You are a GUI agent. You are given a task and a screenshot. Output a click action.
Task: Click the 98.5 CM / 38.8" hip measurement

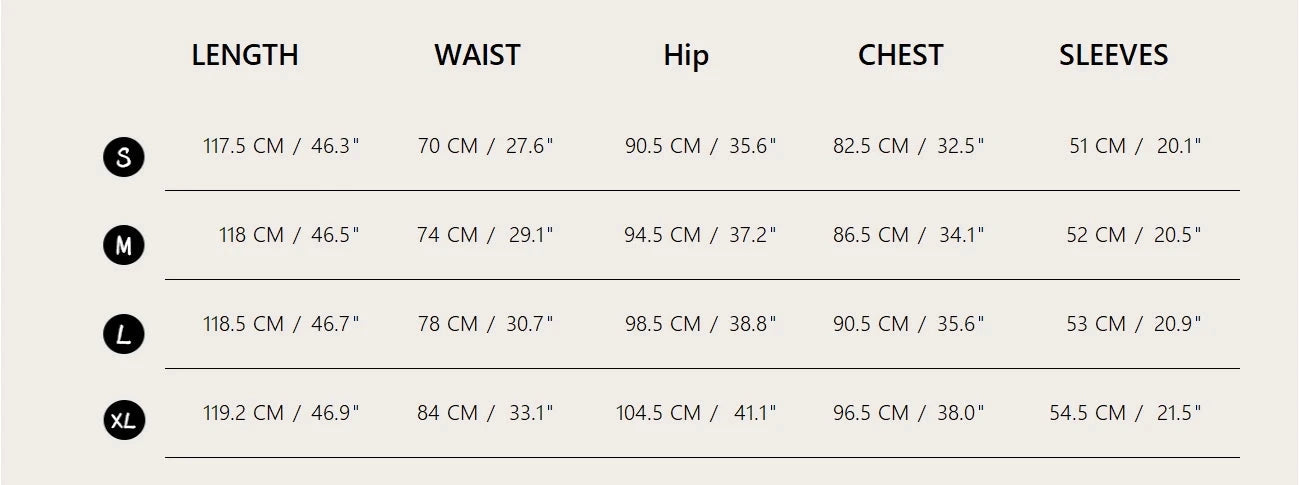point(700,324)
